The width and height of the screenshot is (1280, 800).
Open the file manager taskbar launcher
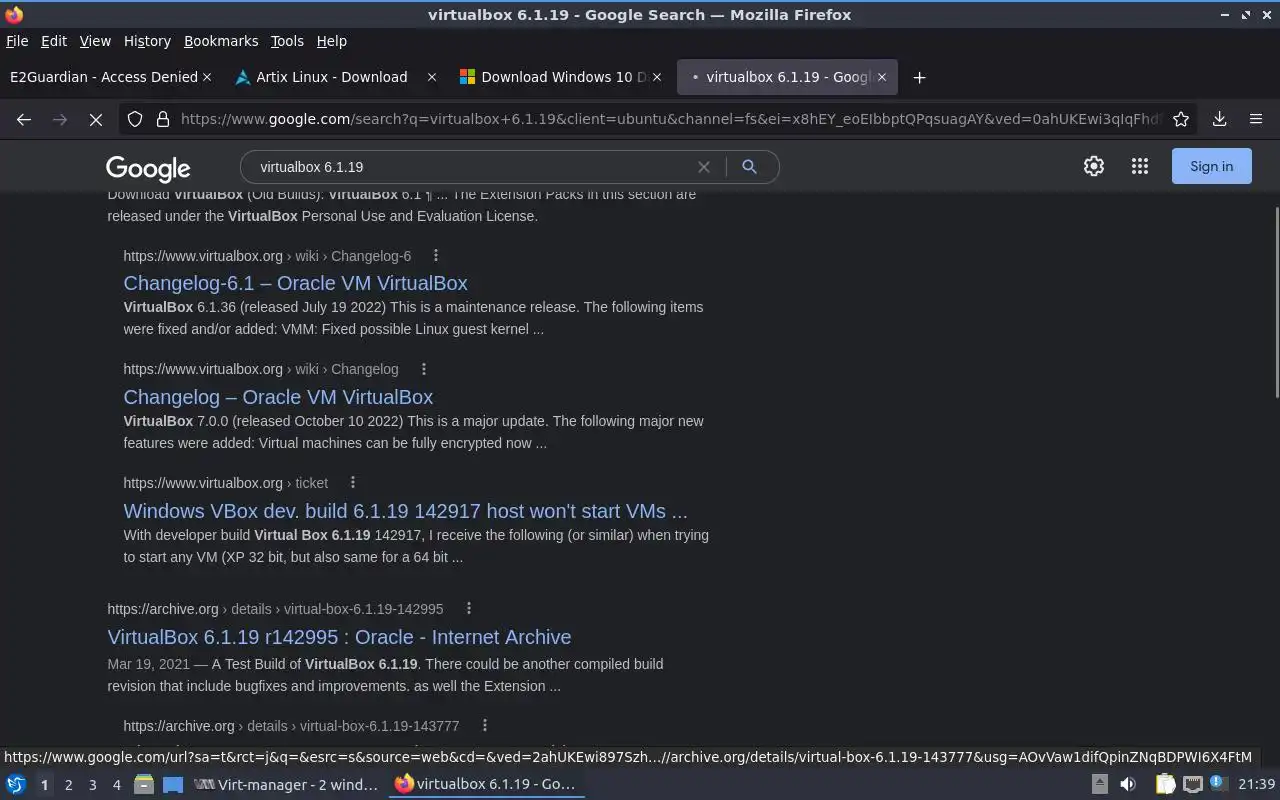(x=144, y=785)
